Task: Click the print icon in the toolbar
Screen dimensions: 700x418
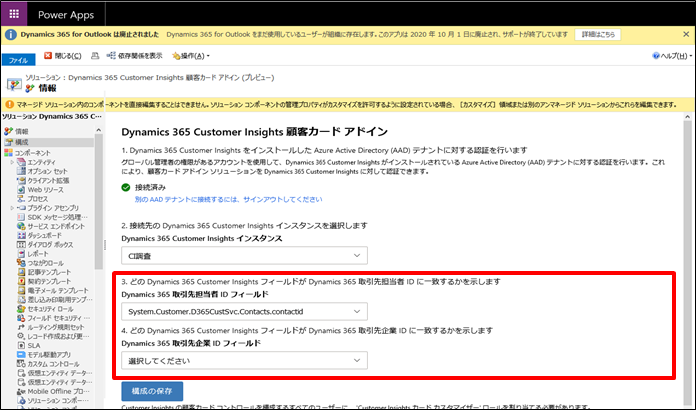Action: [x=95, y=55]
